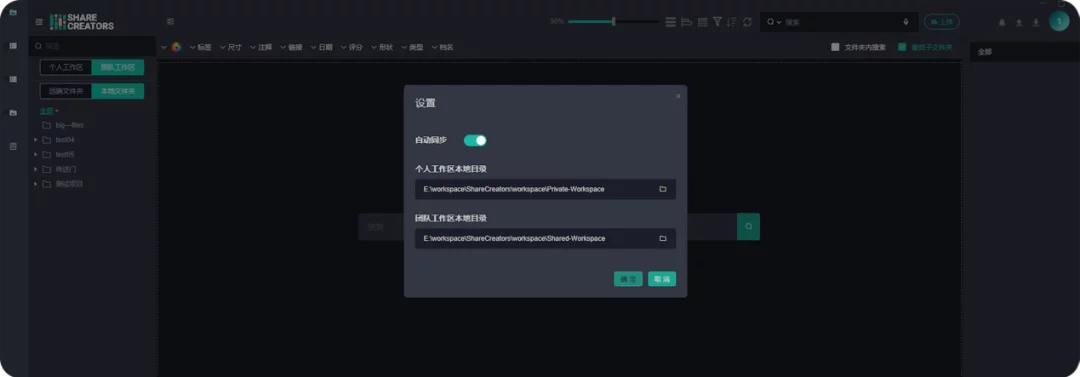The width and height of the screenshot is (1080, 377).
Task: Select the 团队工作区 tab
Action: (x=118, y=68)
